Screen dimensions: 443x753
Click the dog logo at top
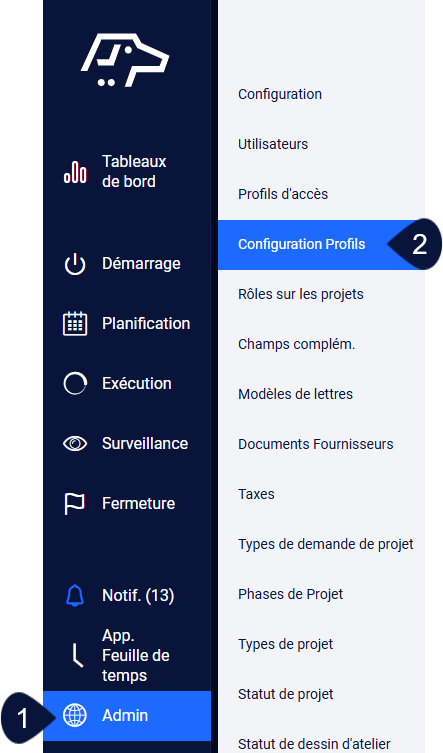pos(125,60)
